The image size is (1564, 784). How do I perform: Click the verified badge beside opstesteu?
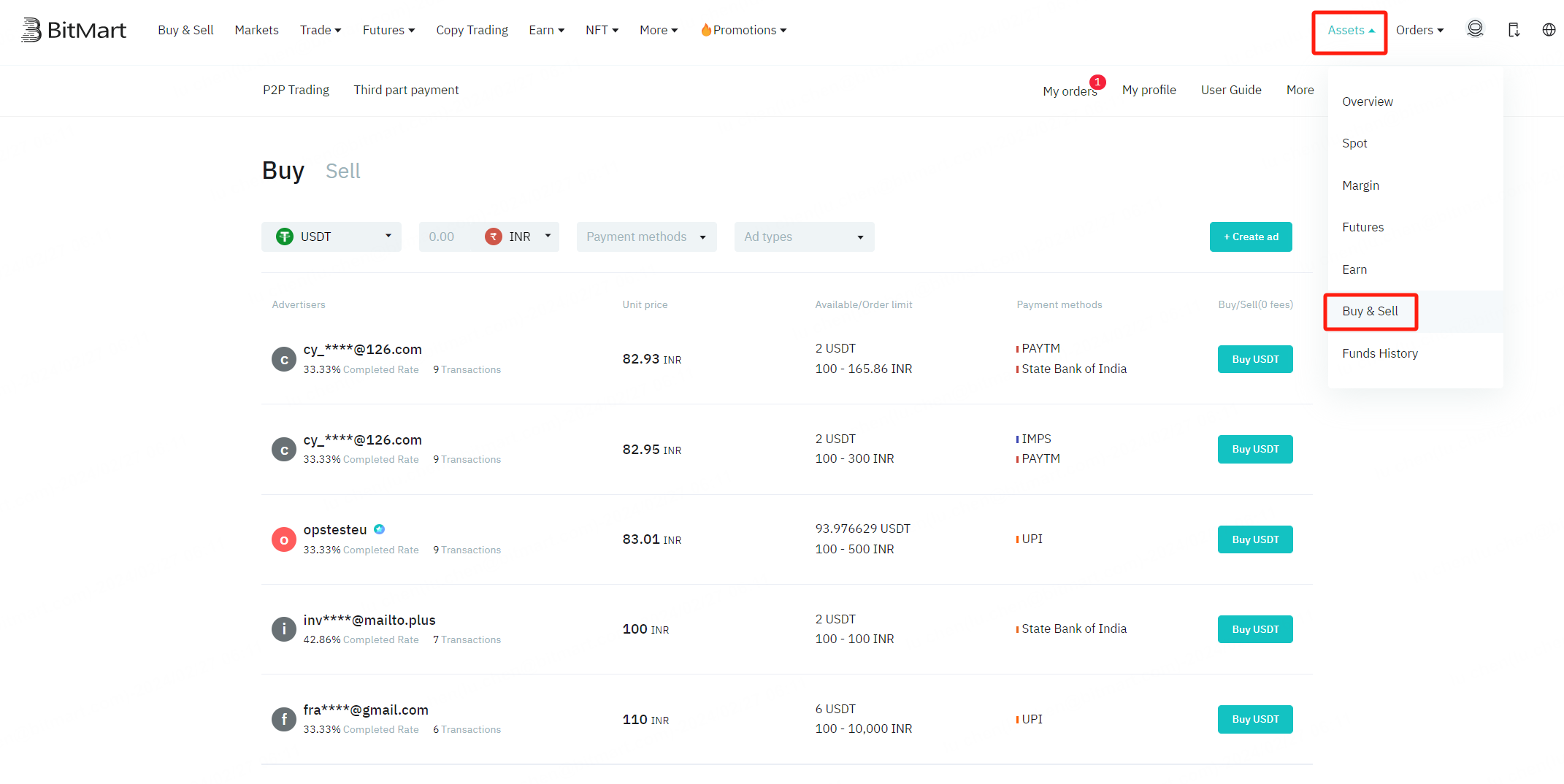pyautogui.click(x=379, y=529)
